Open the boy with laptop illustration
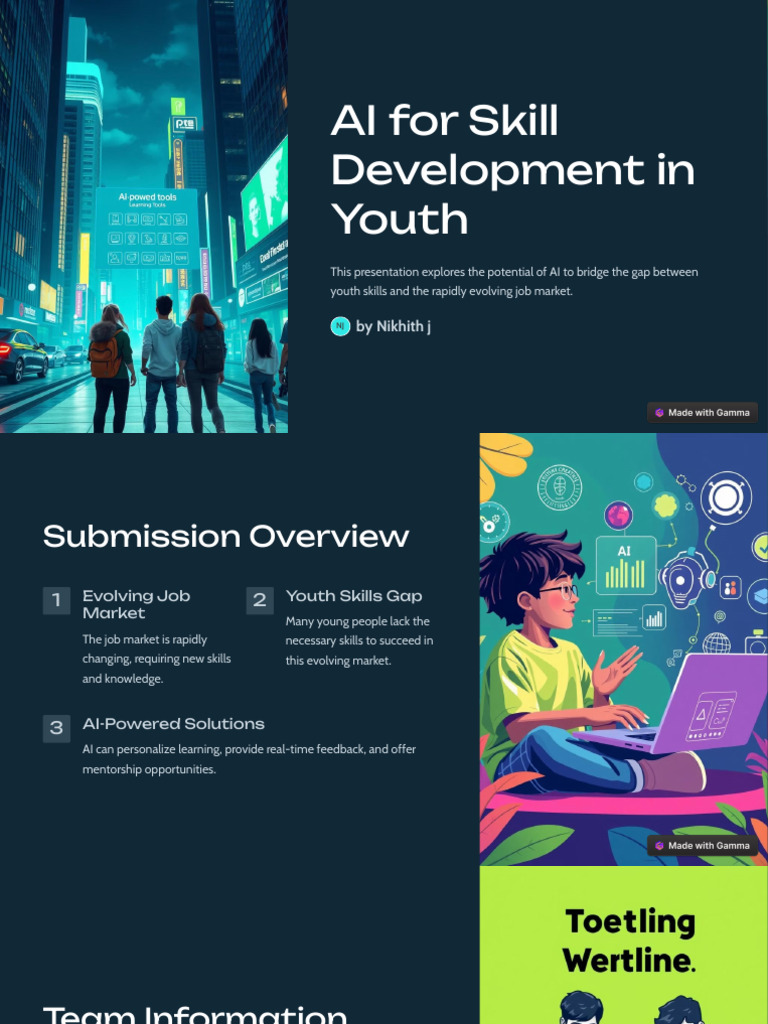This screenshot has width=768, height=1024. [624, 649]
